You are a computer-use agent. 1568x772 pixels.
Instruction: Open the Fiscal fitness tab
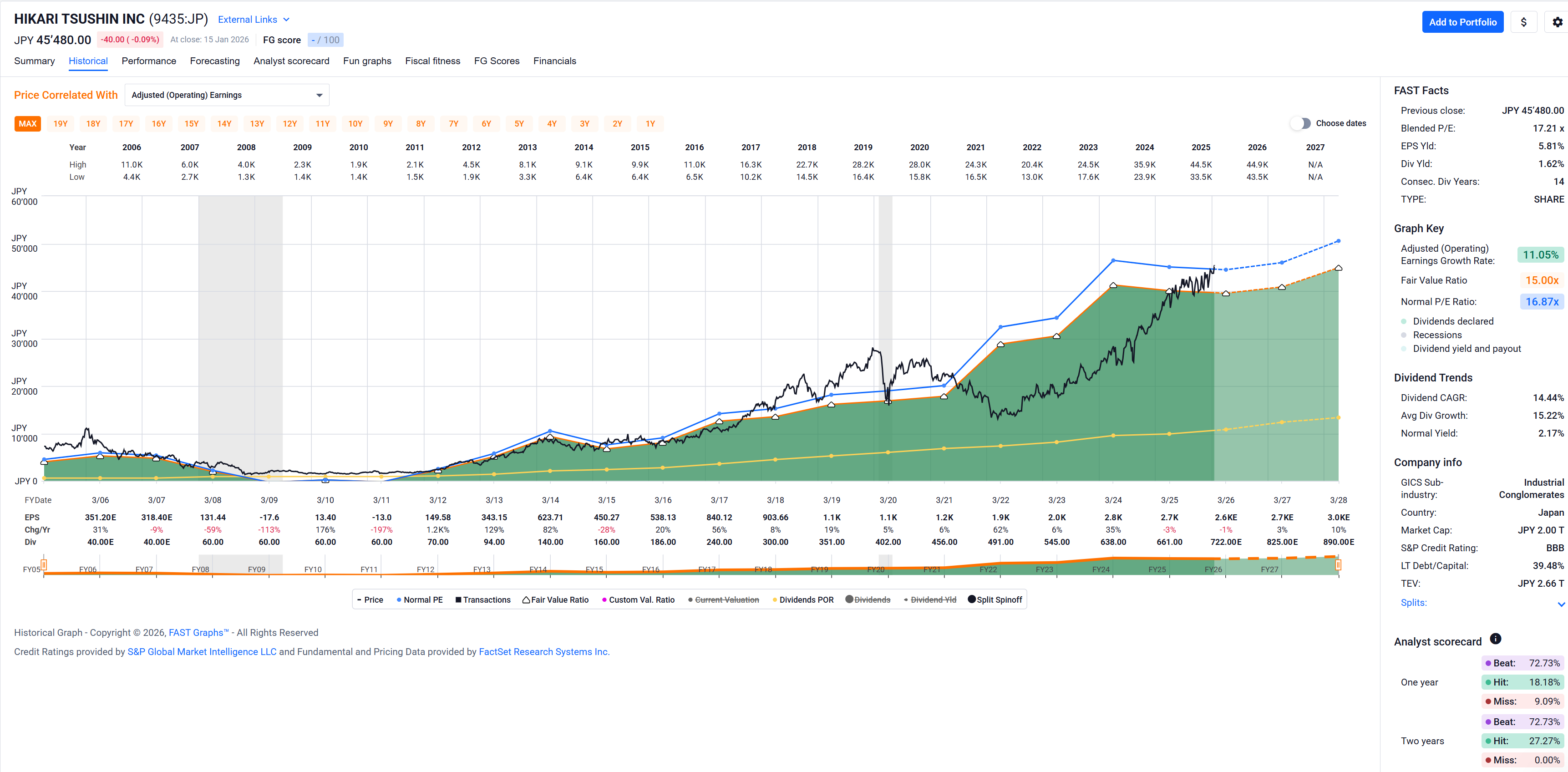[432, 61]
